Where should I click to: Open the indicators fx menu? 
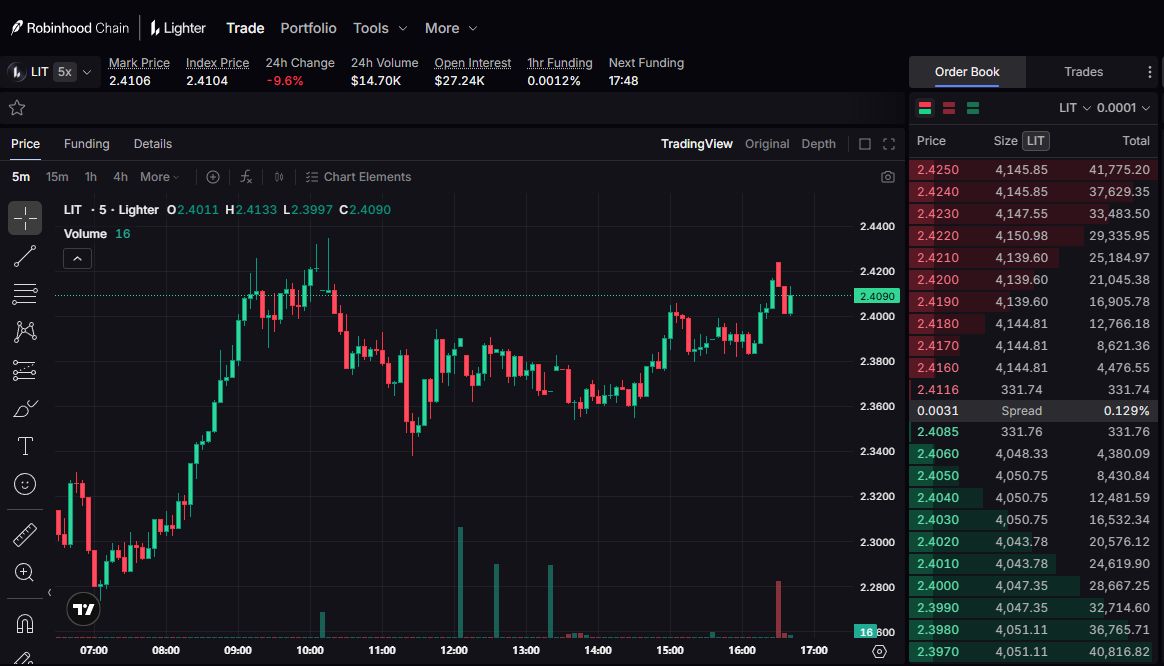pyautogui.click(x=246, y=177)
